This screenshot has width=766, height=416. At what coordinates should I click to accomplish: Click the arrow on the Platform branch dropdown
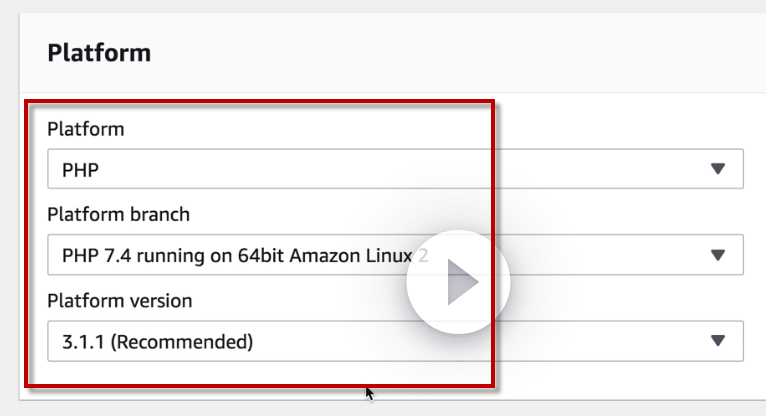click(717, 255)
